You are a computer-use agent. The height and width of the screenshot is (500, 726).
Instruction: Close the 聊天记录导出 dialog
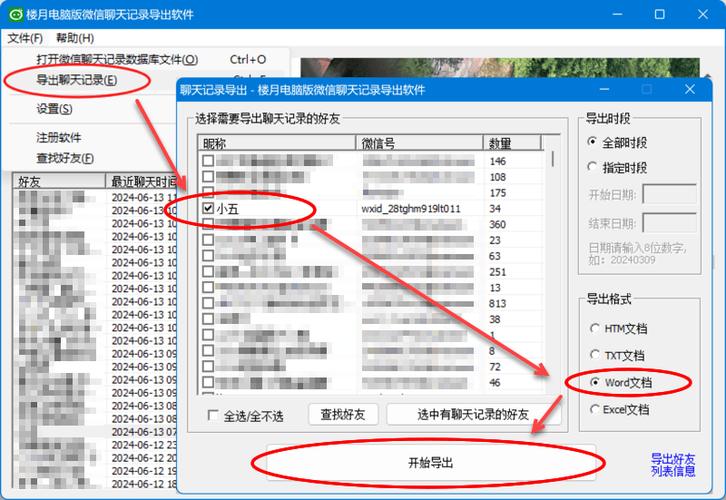tap(689, 89)
